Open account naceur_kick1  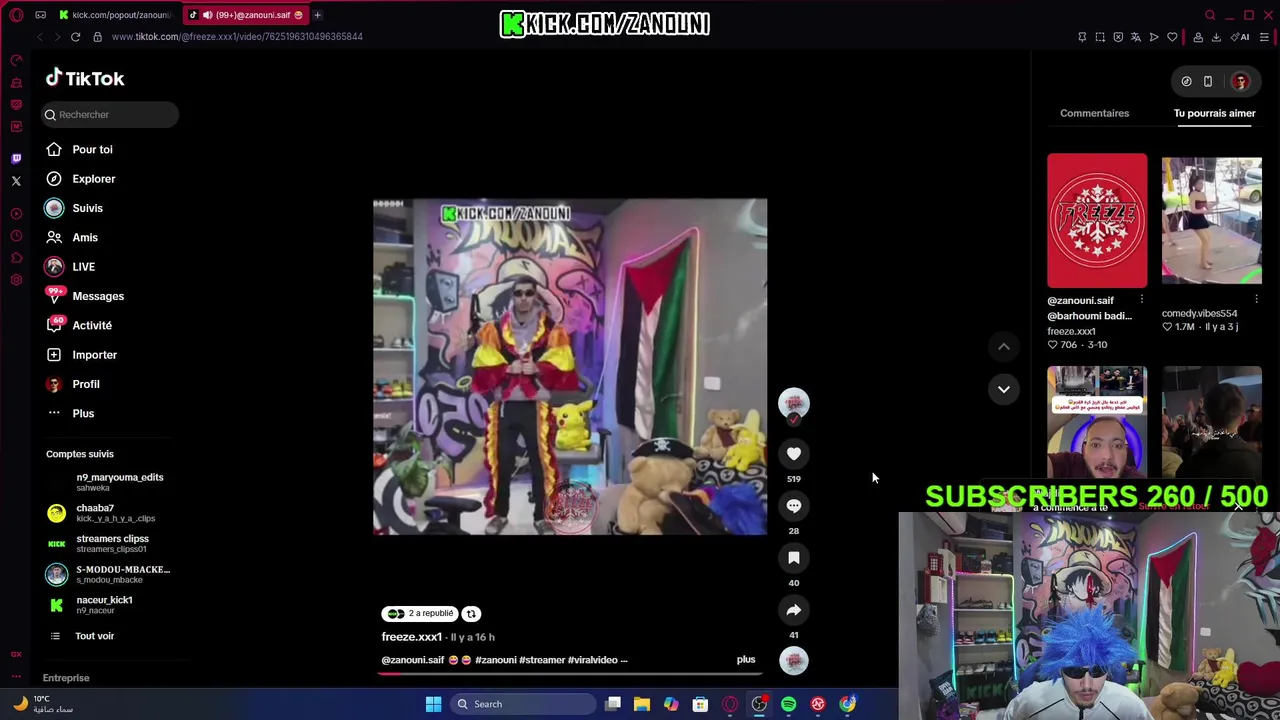coord(90,605)
